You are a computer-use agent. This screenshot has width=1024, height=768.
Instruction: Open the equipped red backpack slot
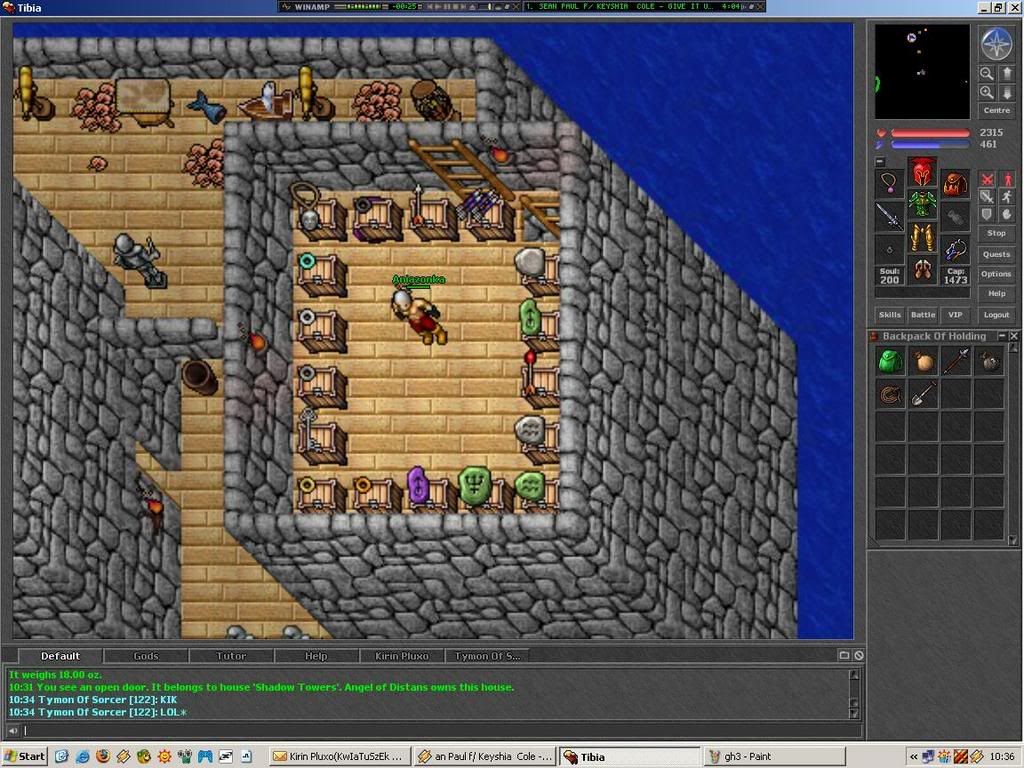coord(955,182)
